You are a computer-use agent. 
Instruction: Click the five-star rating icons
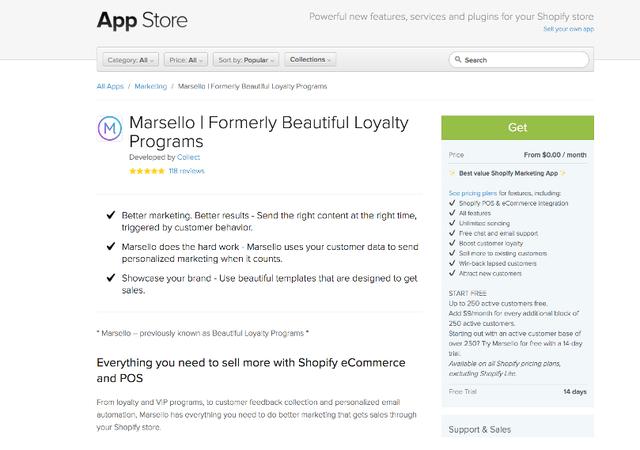coord(147,171)
